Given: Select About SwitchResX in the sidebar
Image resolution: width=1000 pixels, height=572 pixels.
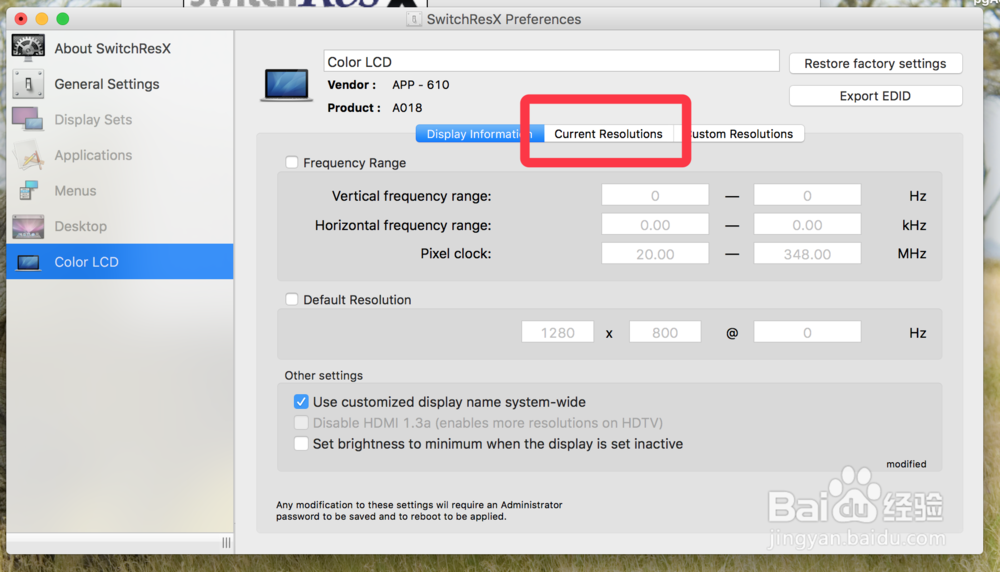Looking at the screenshot, I should click(x=120, y=48).
